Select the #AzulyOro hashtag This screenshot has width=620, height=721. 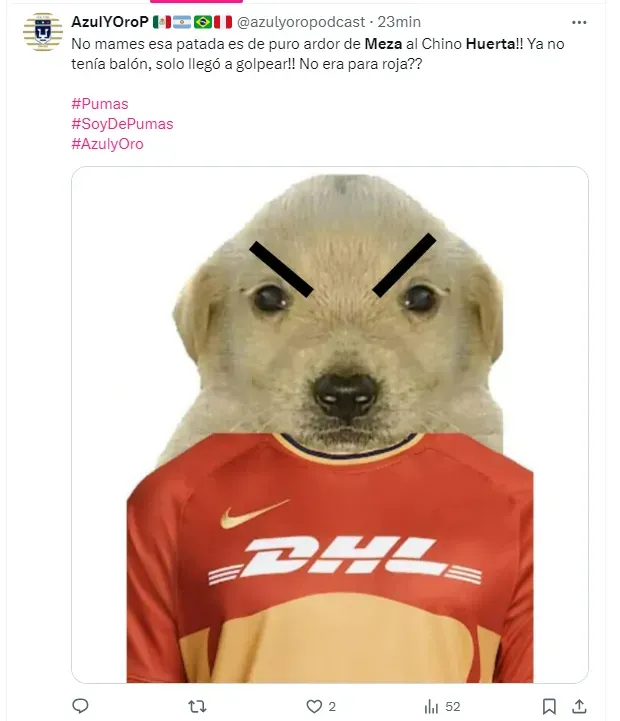point(107,144)
